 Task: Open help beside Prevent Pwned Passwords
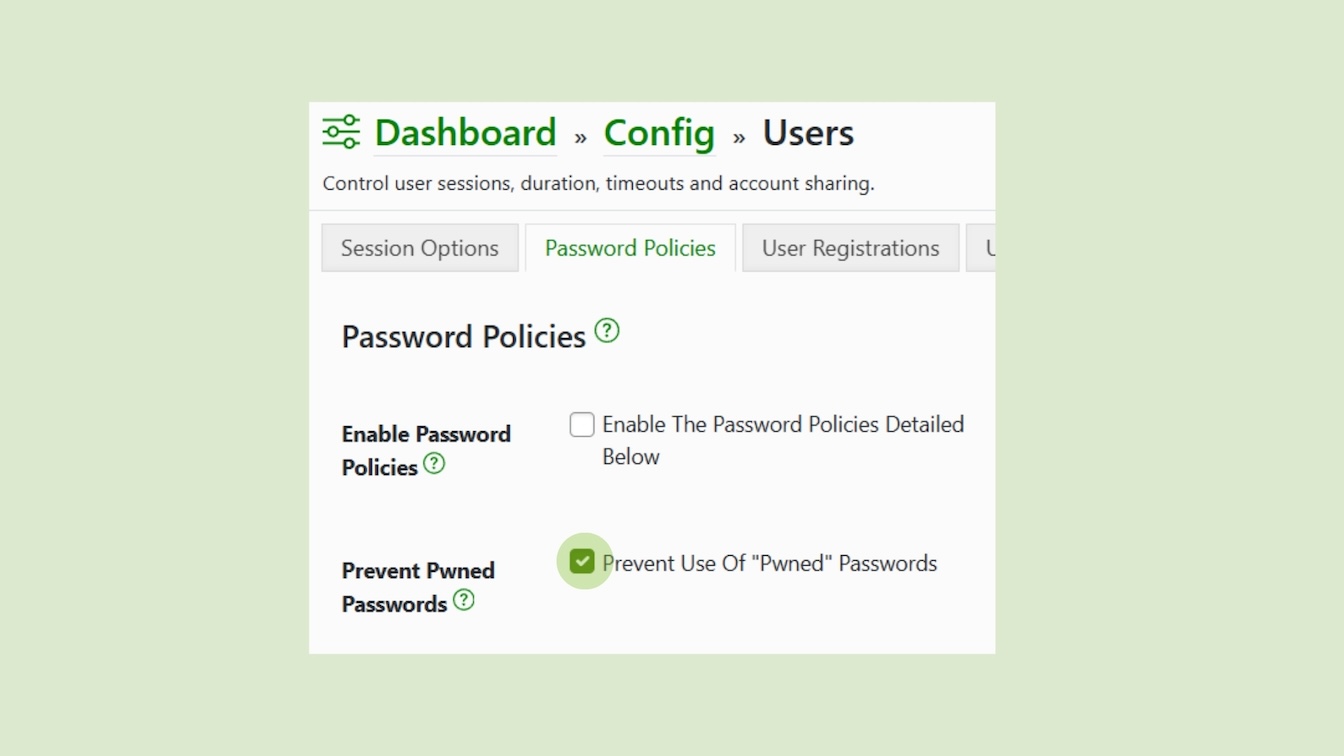(463, 601)
